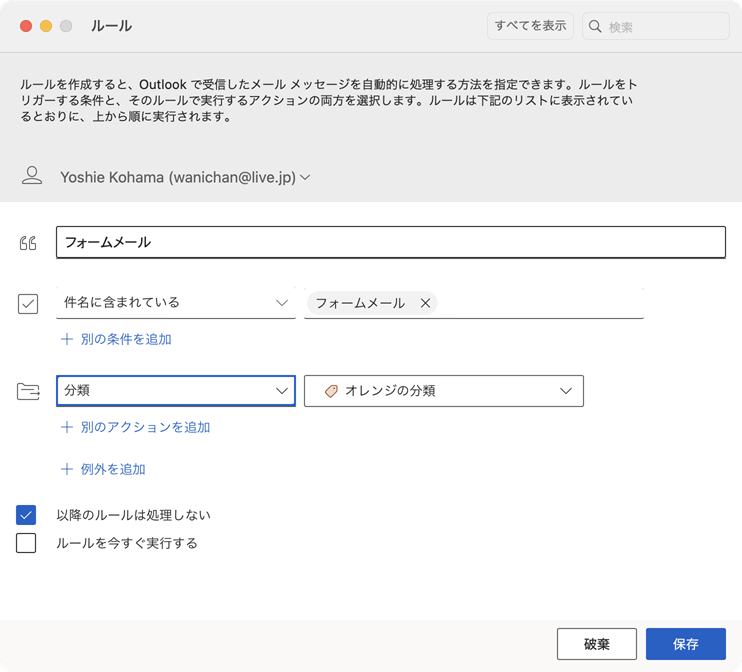742x672 pixels.
Task: Uncheck 以降のルールは処理しない checkbox
Action: 26,515
